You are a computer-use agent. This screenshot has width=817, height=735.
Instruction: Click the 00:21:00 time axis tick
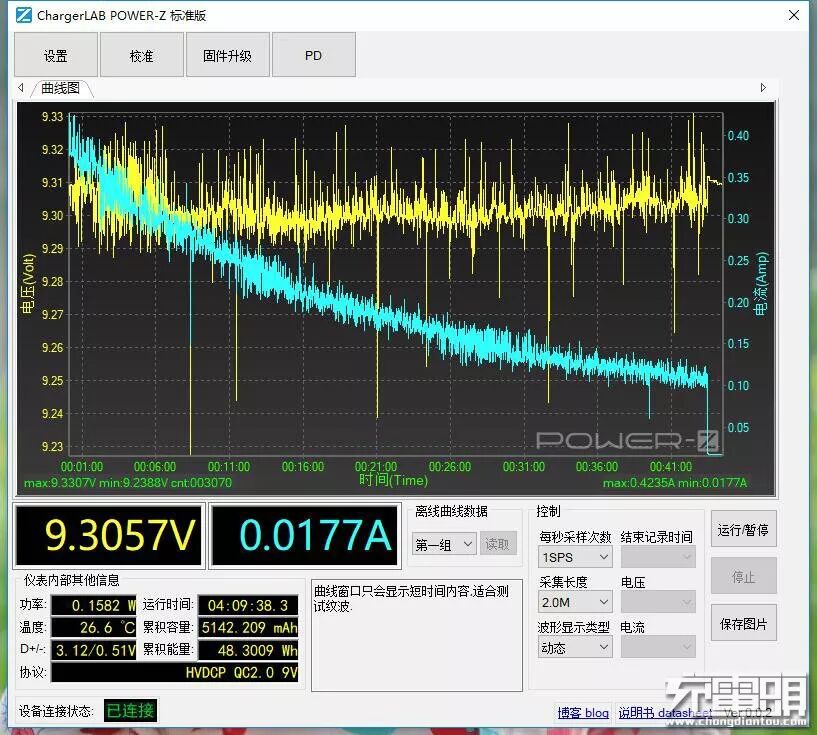(x=376, y=466)
